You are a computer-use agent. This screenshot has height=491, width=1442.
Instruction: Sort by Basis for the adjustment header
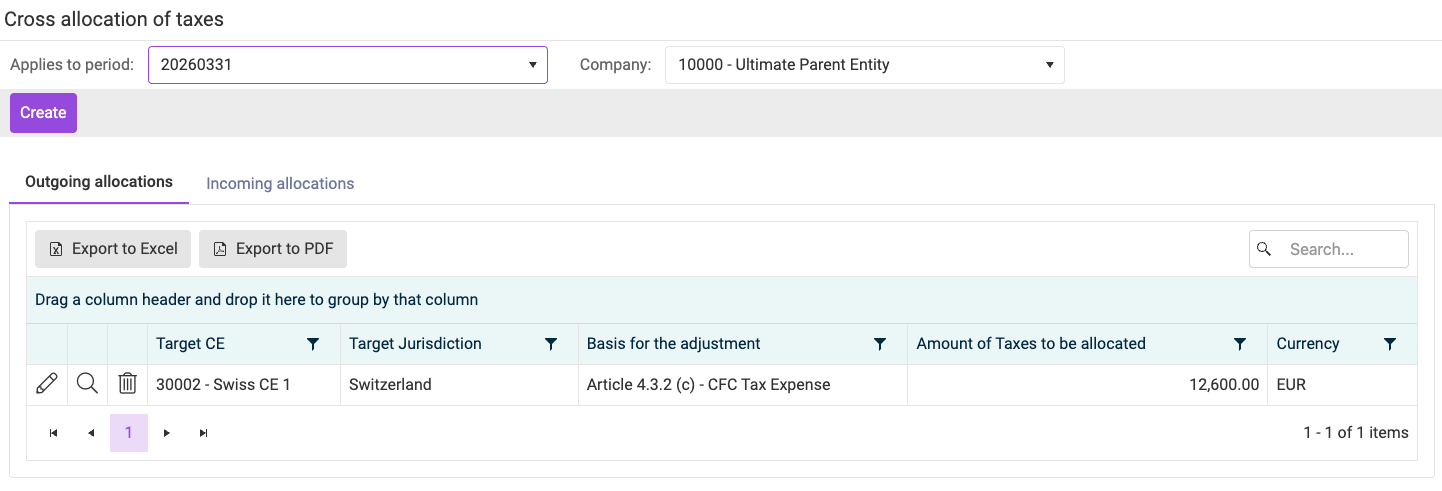(x=674, y=344)
